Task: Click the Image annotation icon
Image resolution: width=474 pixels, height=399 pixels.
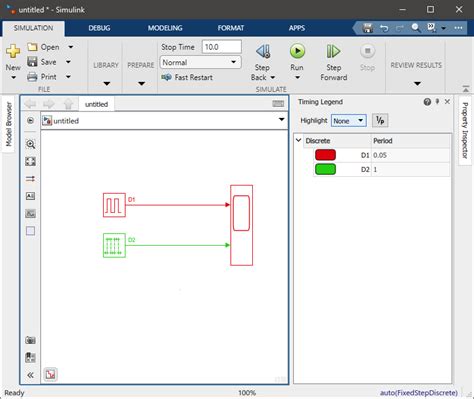Action: click(x=30, y=213)
